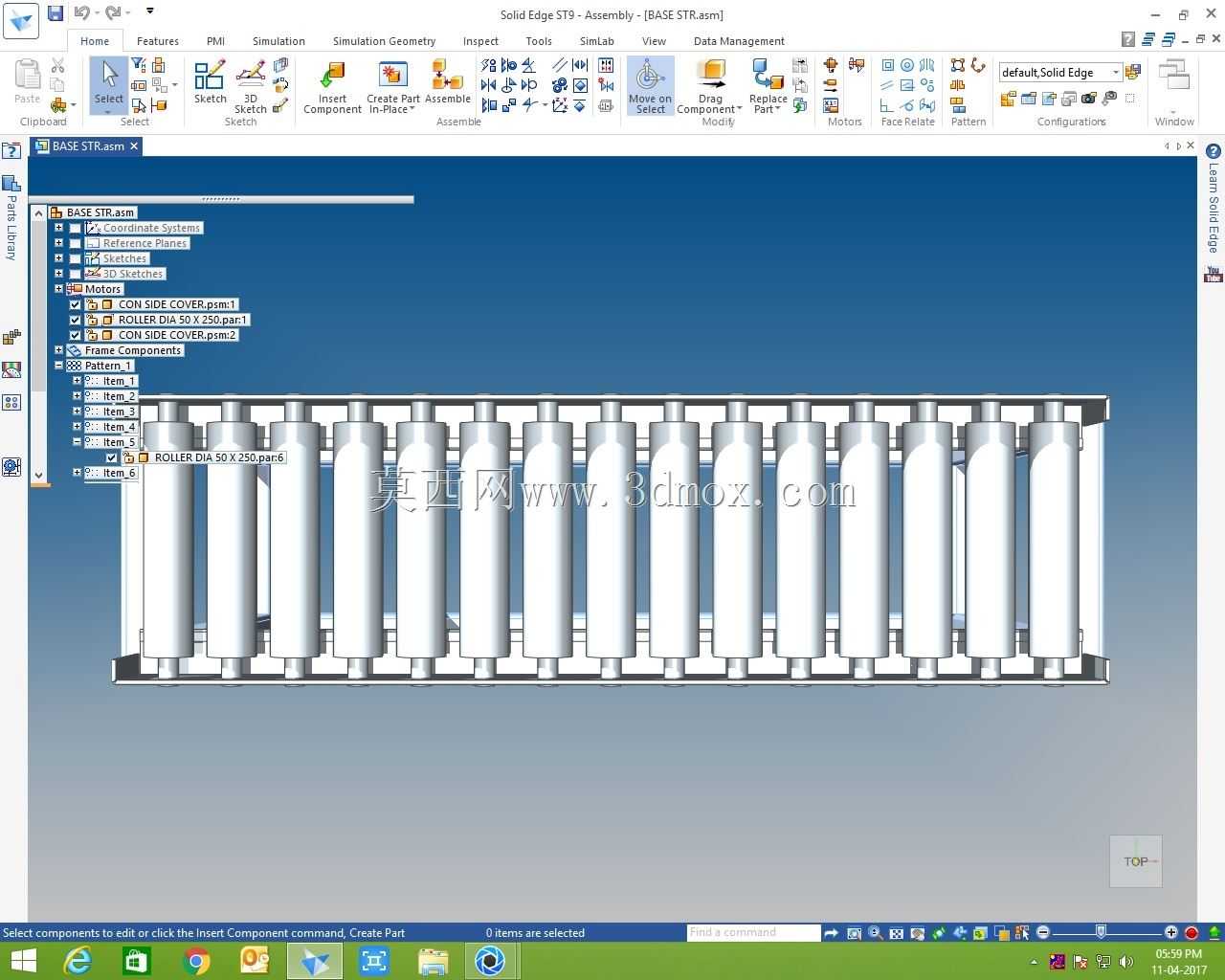Open the Inspect ribbon tab
The height and width of the screenshot is (980, 1225).
click(480, 41)
